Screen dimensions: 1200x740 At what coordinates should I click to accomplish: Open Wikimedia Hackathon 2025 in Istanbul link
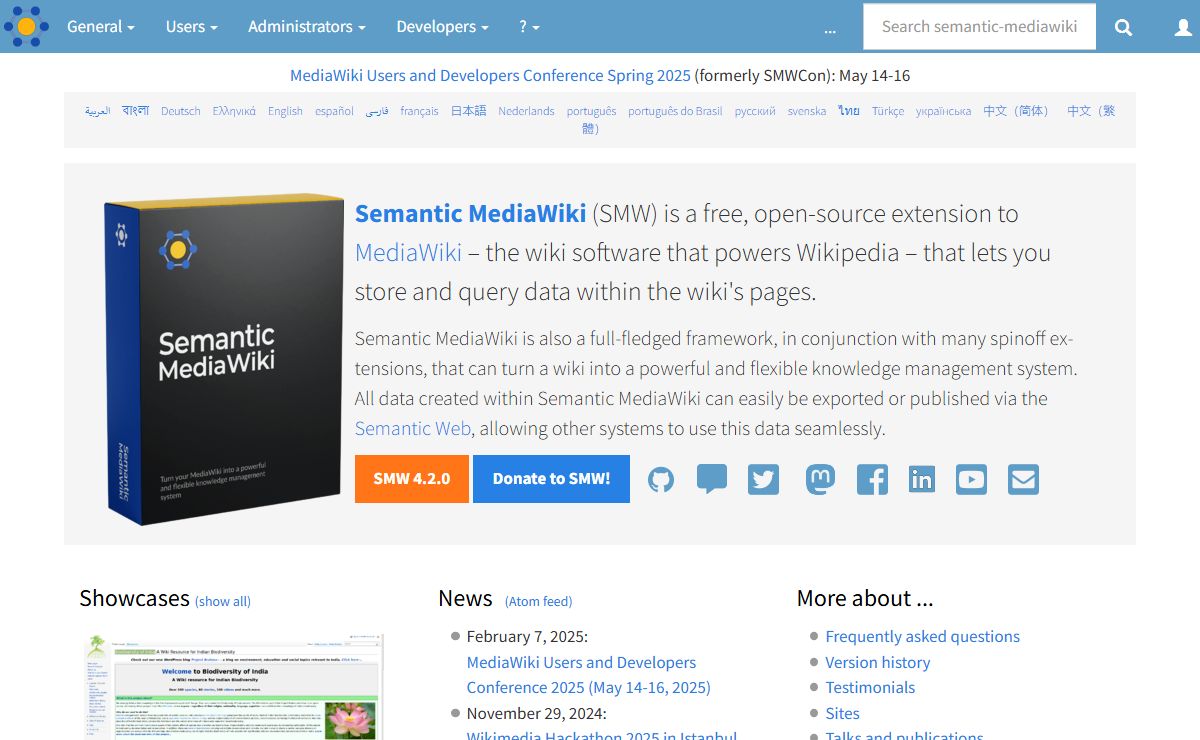(x=602, y=734)
